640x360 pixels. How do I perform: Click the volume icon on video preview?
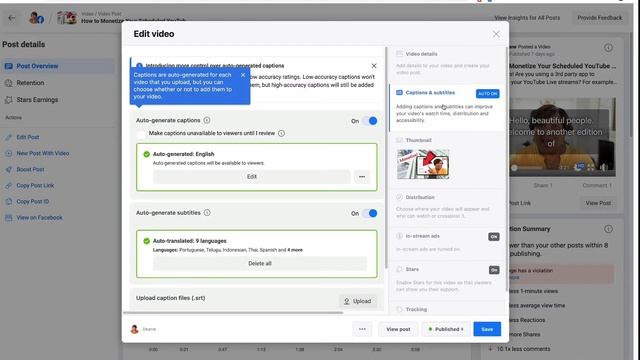(x=604, y=167)
